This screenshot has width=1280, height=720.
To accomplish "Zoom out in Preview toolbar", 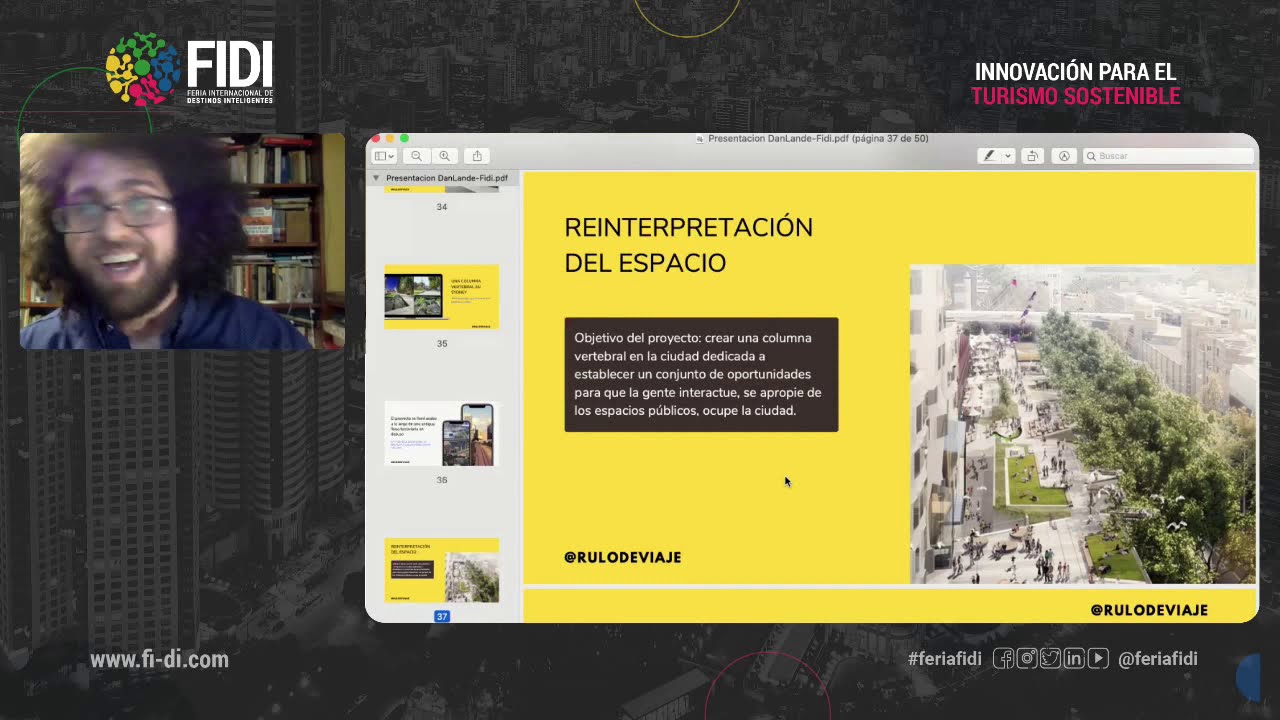I will pos(416,156).
